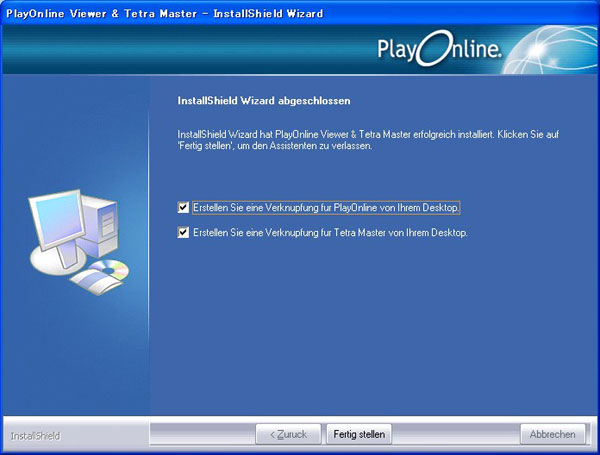Click the InstallShield label at bottom left
This screenshot has width=600, height=455.
[35, 436]
